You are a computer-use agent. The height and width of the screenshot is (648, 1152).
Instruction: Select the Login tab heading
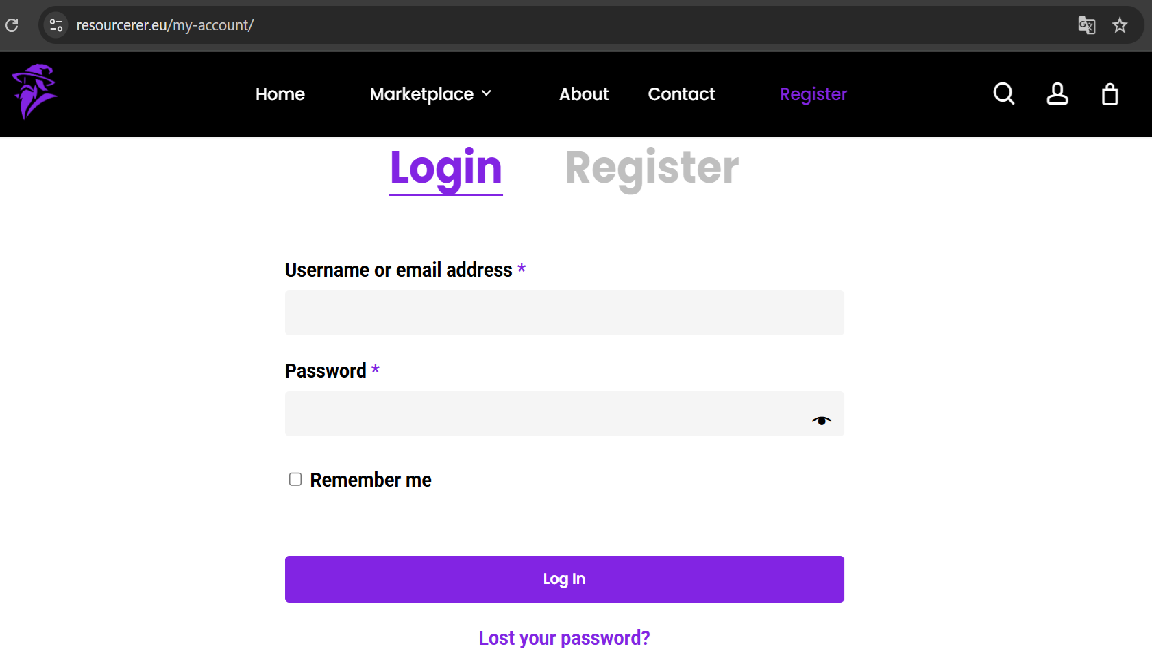446,170
